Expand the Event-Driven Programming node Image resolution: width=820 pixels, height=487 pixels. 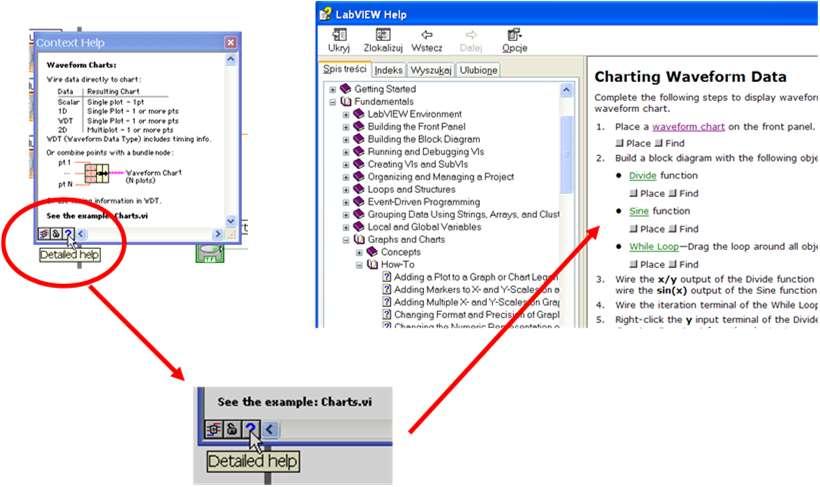346,202
